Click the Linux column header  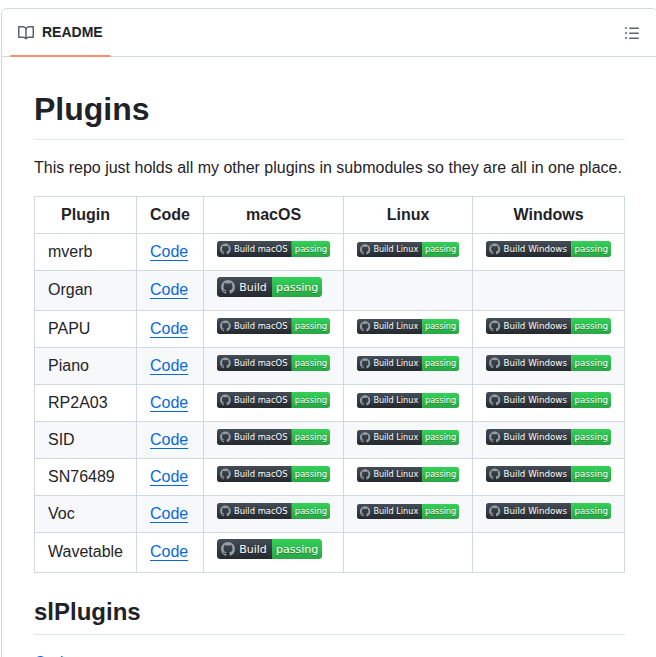(408, 215)
